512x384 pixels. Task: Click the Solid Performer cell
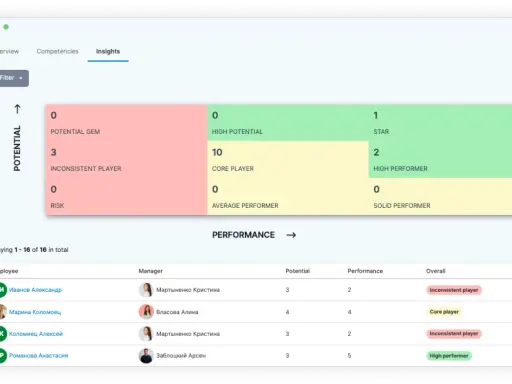tap(440, 197)
